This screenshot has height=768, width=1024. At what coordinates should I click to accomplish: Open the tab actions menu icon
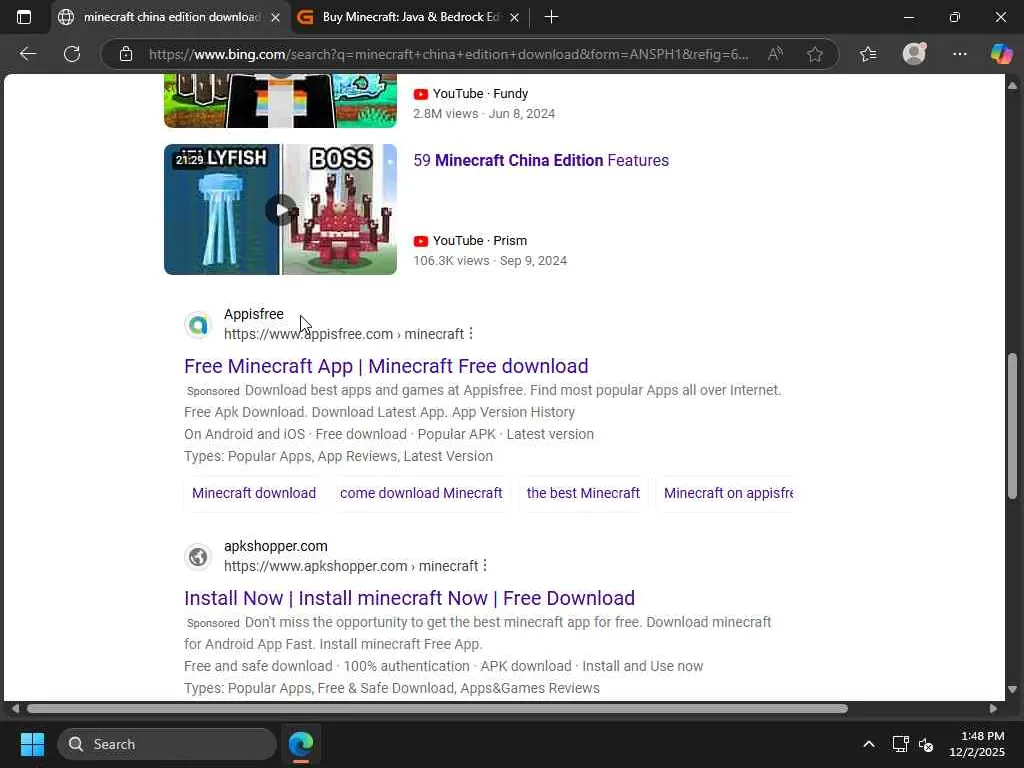(x=24, y=17)
